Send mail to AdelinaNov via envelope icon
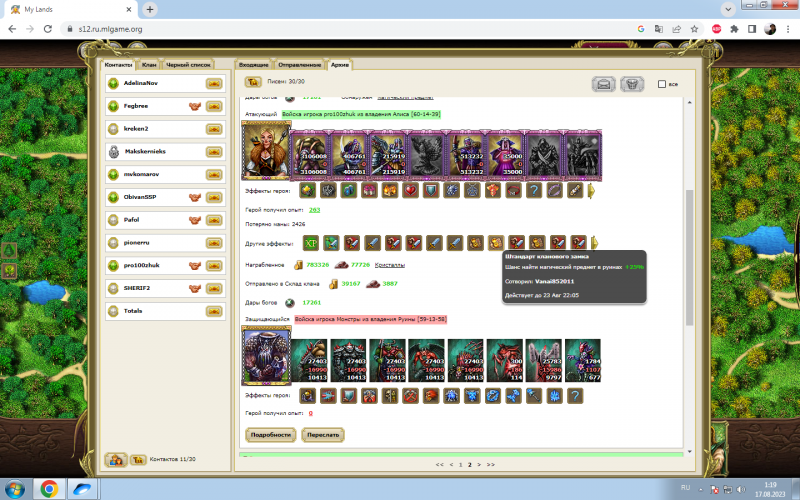The width and height of the screenshot is (800, 500). 214,83
